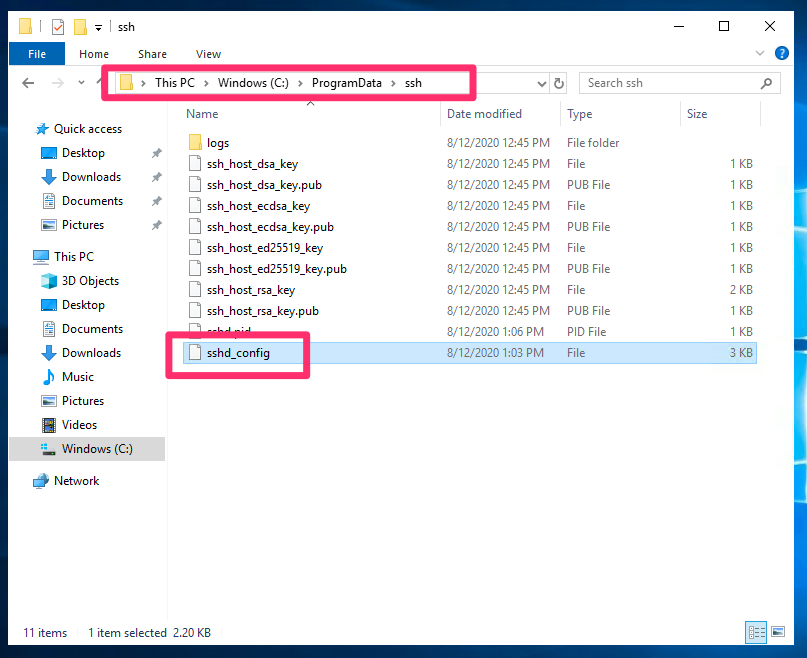Click the back navigation arrow
The image size is (807, 658).
point(28,83)
